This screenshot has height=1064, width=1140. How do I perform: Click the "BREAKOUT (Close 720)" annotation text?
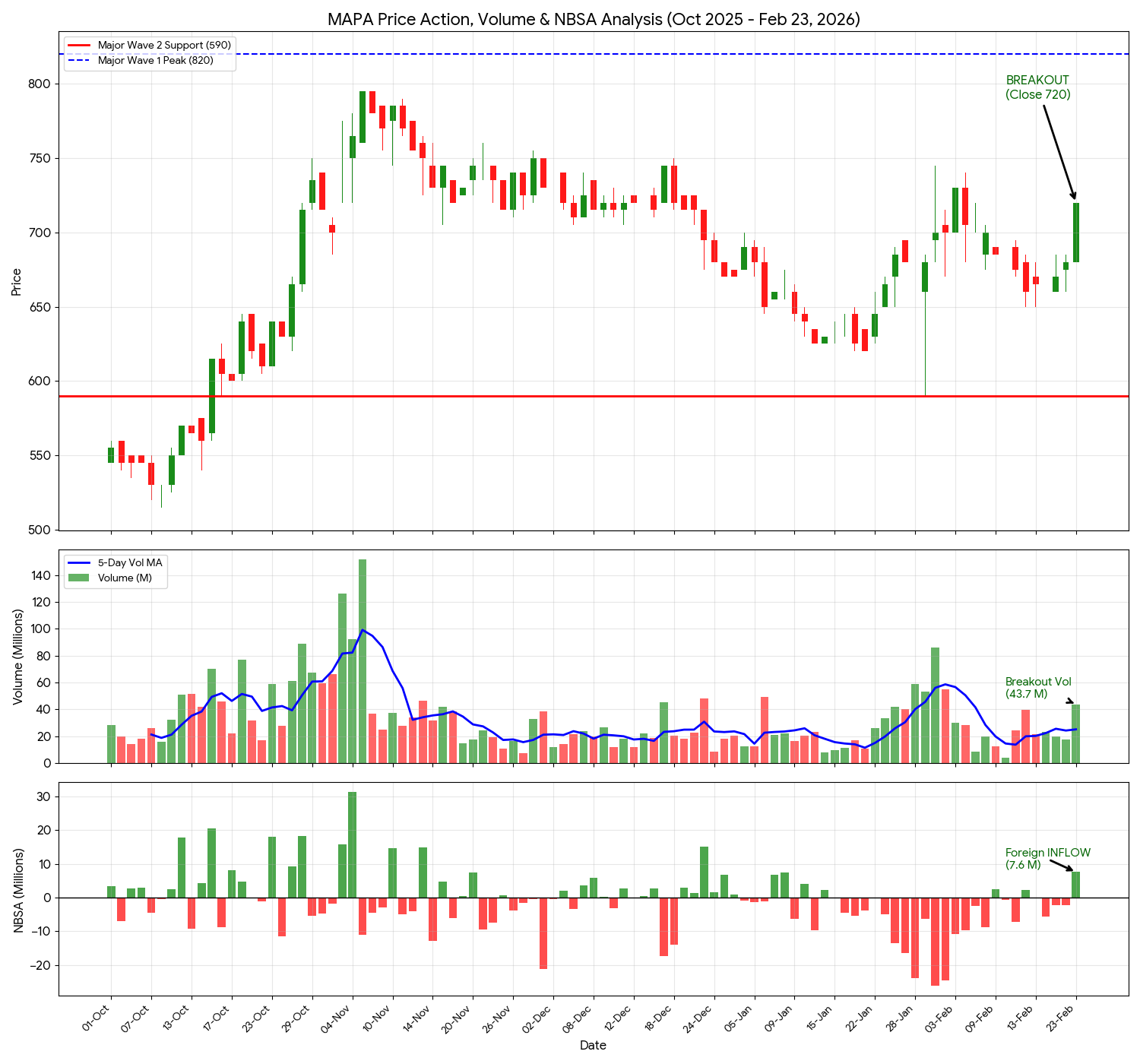coord(1038,87)
